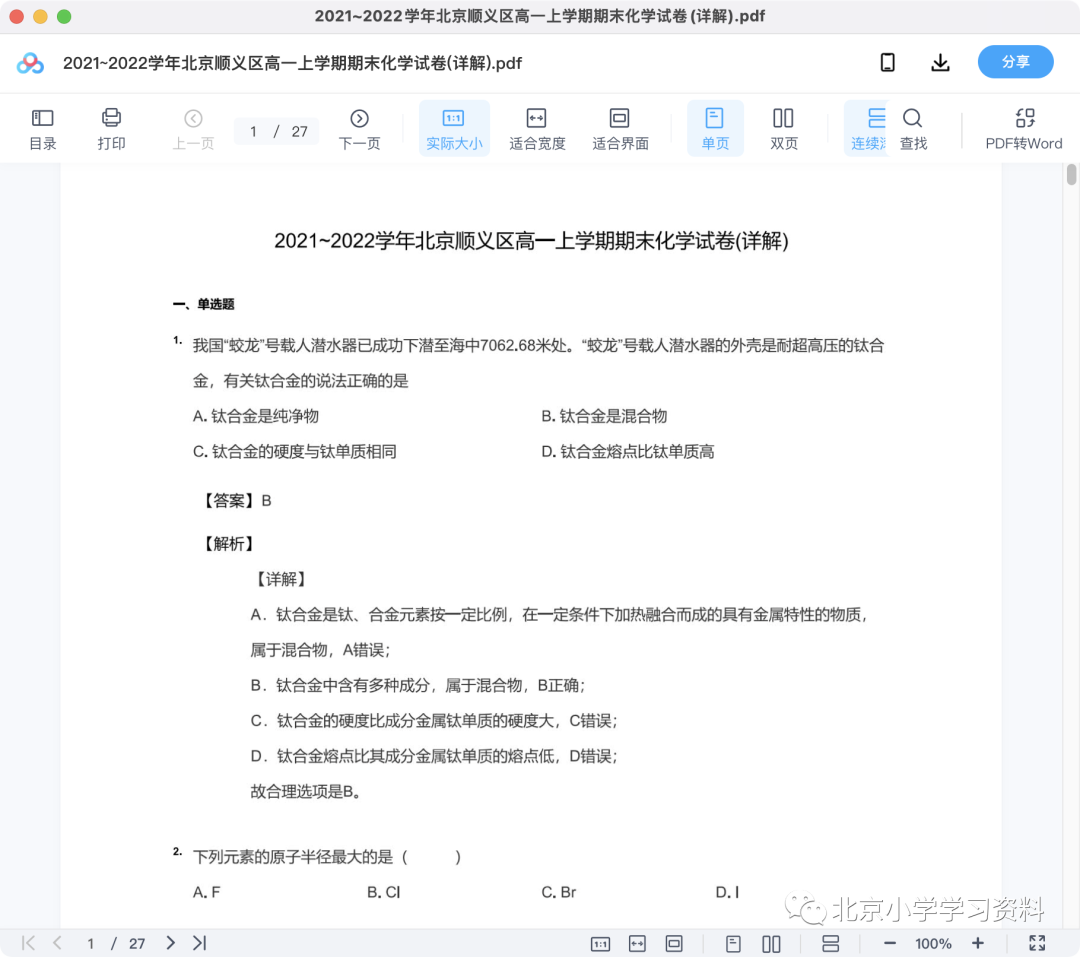
Task: Select 实际大小 actual size view
Action: 454,129
